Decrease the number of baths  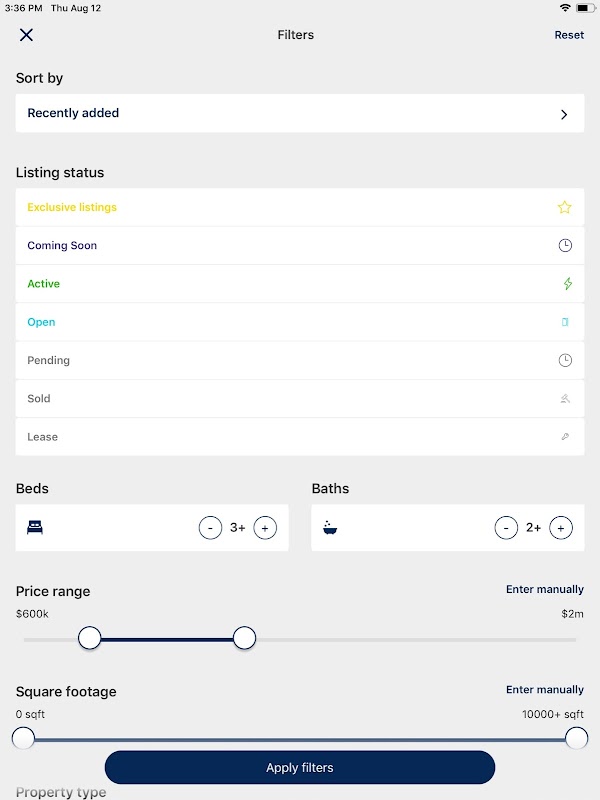click(507, 528)
